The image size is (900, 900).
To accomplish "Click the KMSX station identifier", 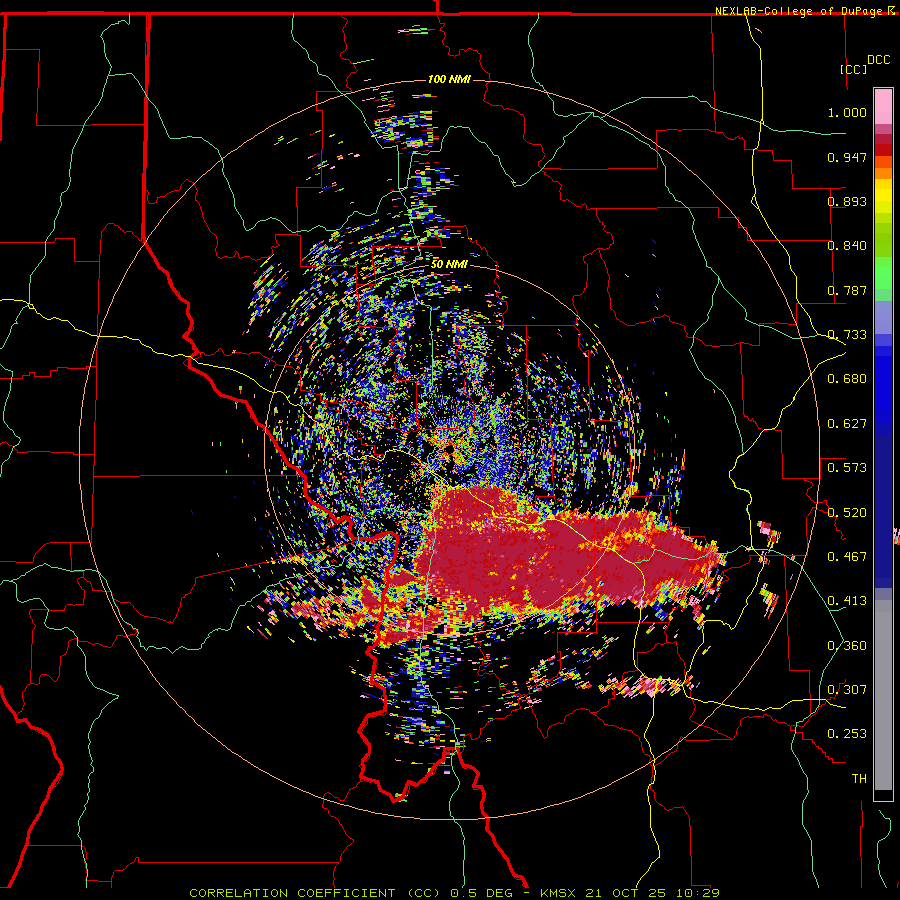I will [558, 893].
